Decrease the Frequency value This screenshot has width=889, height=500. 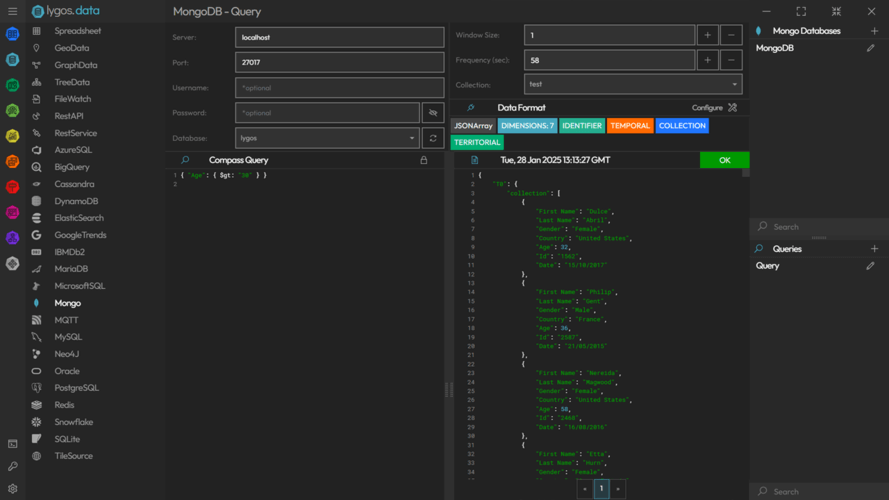(x=731, y=60)
